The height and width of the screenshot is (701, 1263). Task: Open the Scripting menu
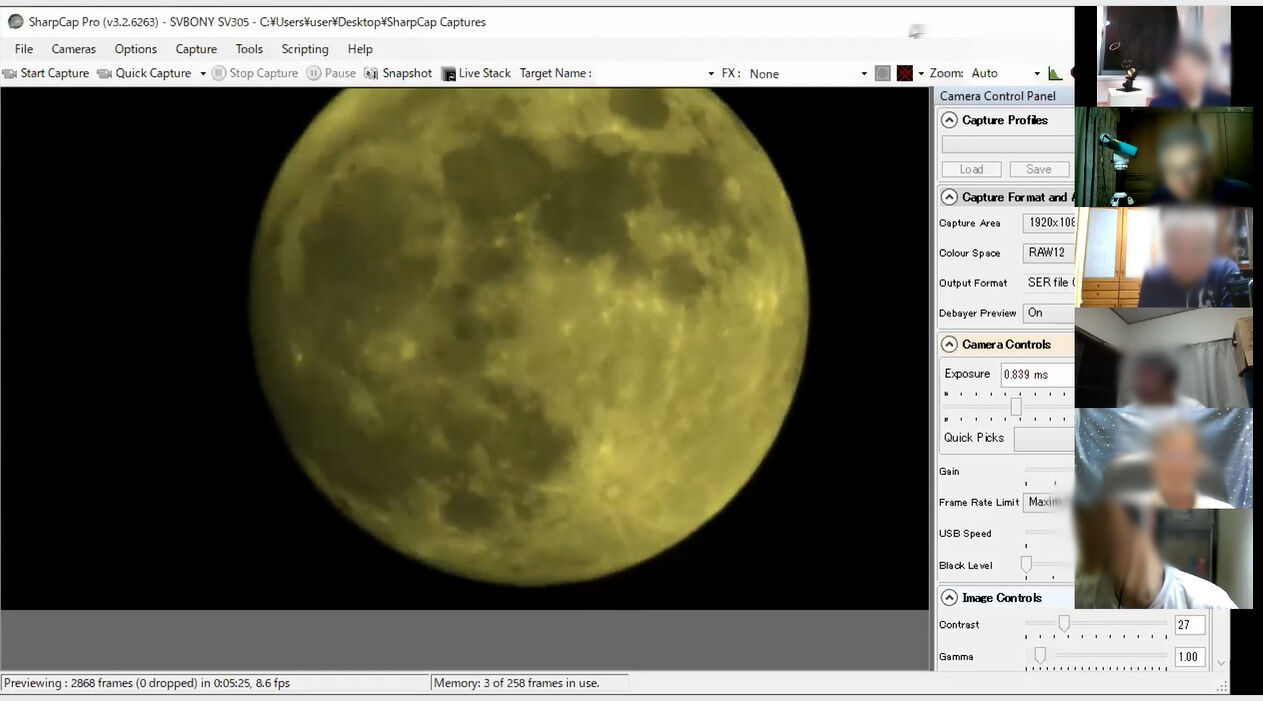(x=305, y=49)
